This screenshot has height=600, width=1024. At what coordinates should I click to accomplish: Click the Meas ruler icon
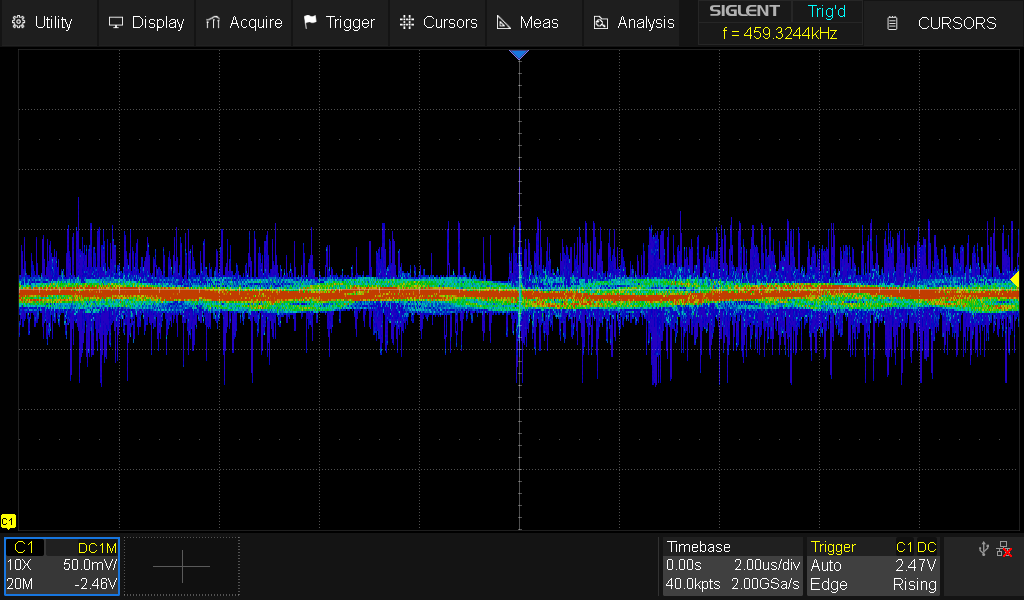[x=504, y=22]
